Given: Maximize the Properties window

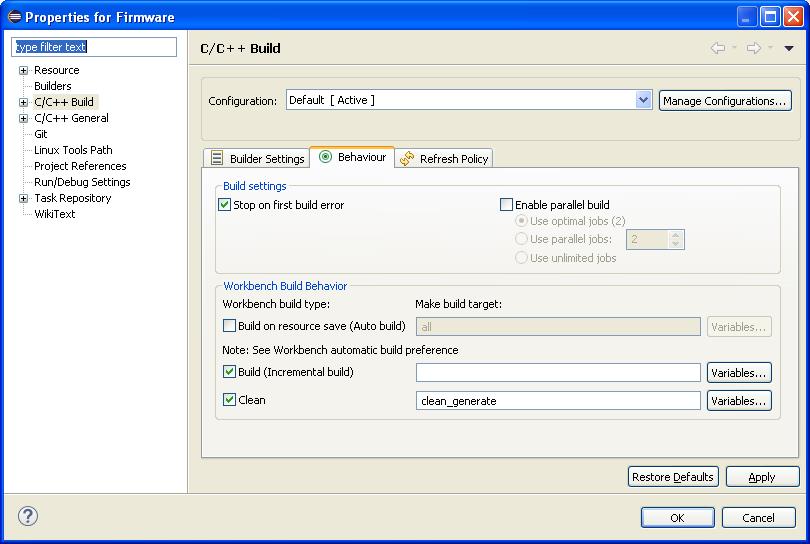Looking at the screenshot, I should point(770,17).
